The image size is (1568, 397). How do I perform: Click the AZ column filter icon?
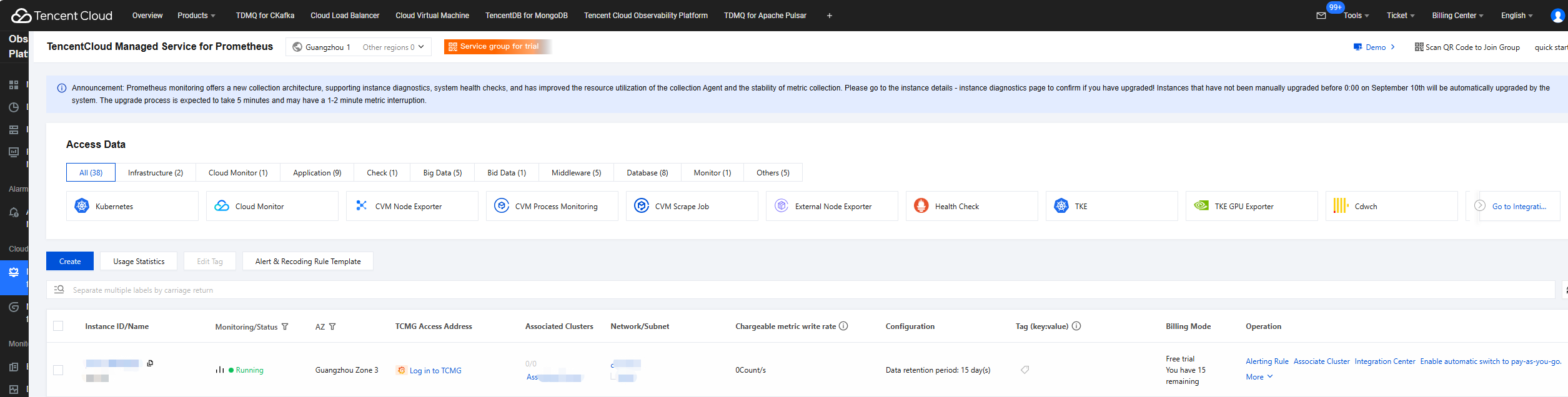(332, 326)
